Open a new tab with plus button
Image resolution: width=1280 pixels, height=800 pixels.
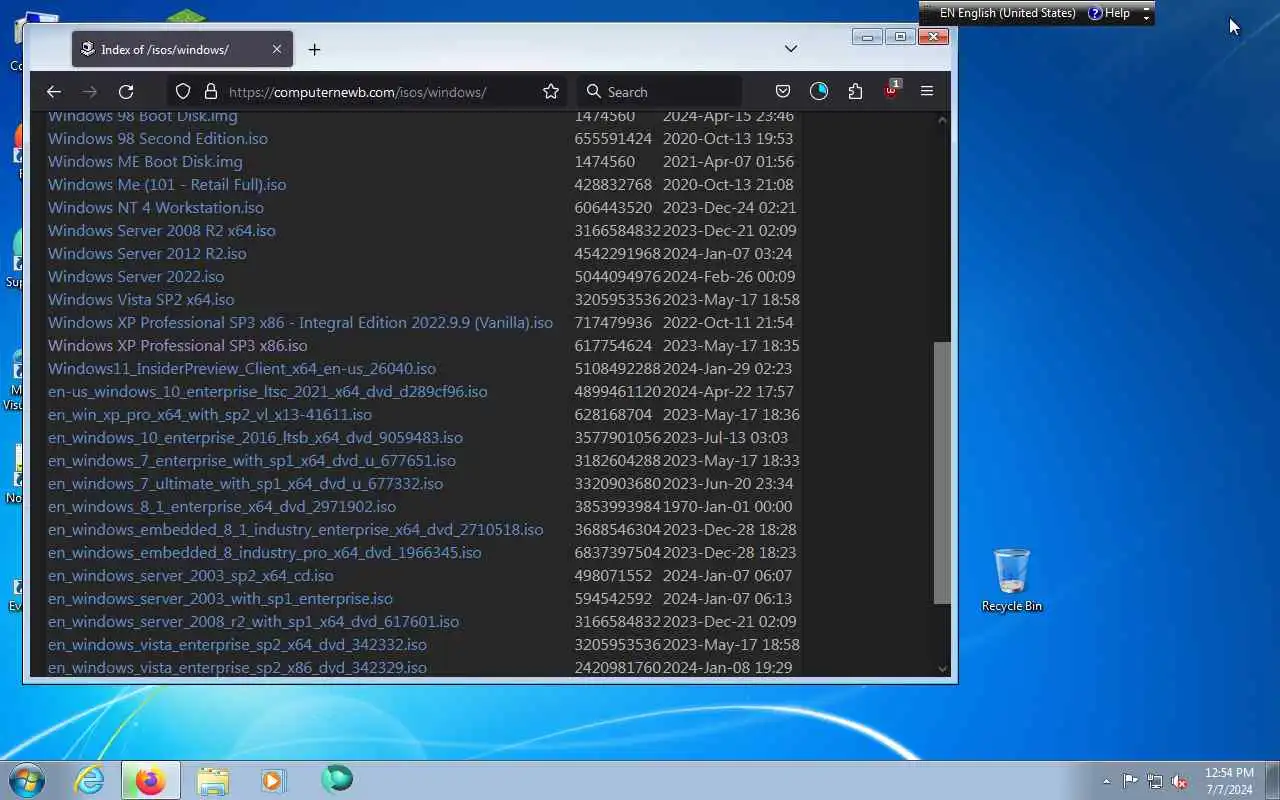pyautogui.click(x=314, y=49)
